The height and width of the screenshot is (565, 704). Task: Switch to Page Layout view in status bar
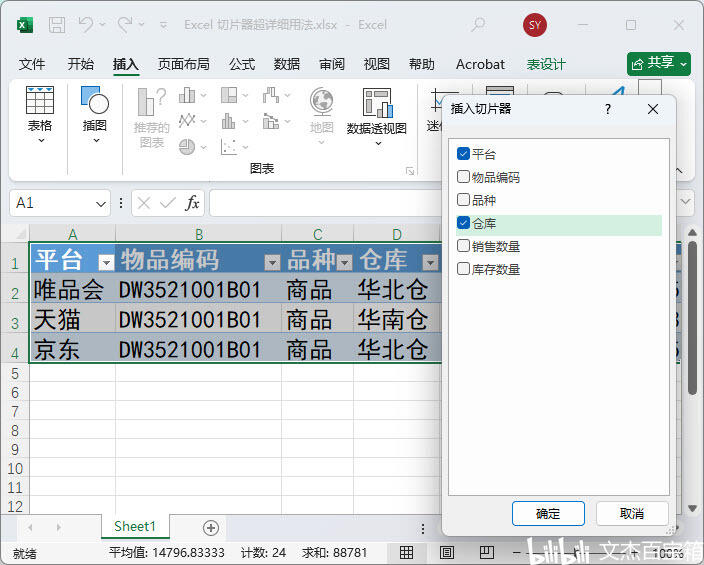pyautogui.click(x=447, y=552)
